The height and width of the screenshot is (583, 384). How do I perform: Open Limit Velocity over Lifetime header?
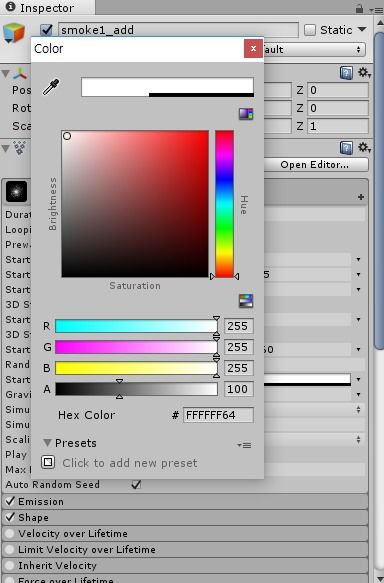click(185, 550)
